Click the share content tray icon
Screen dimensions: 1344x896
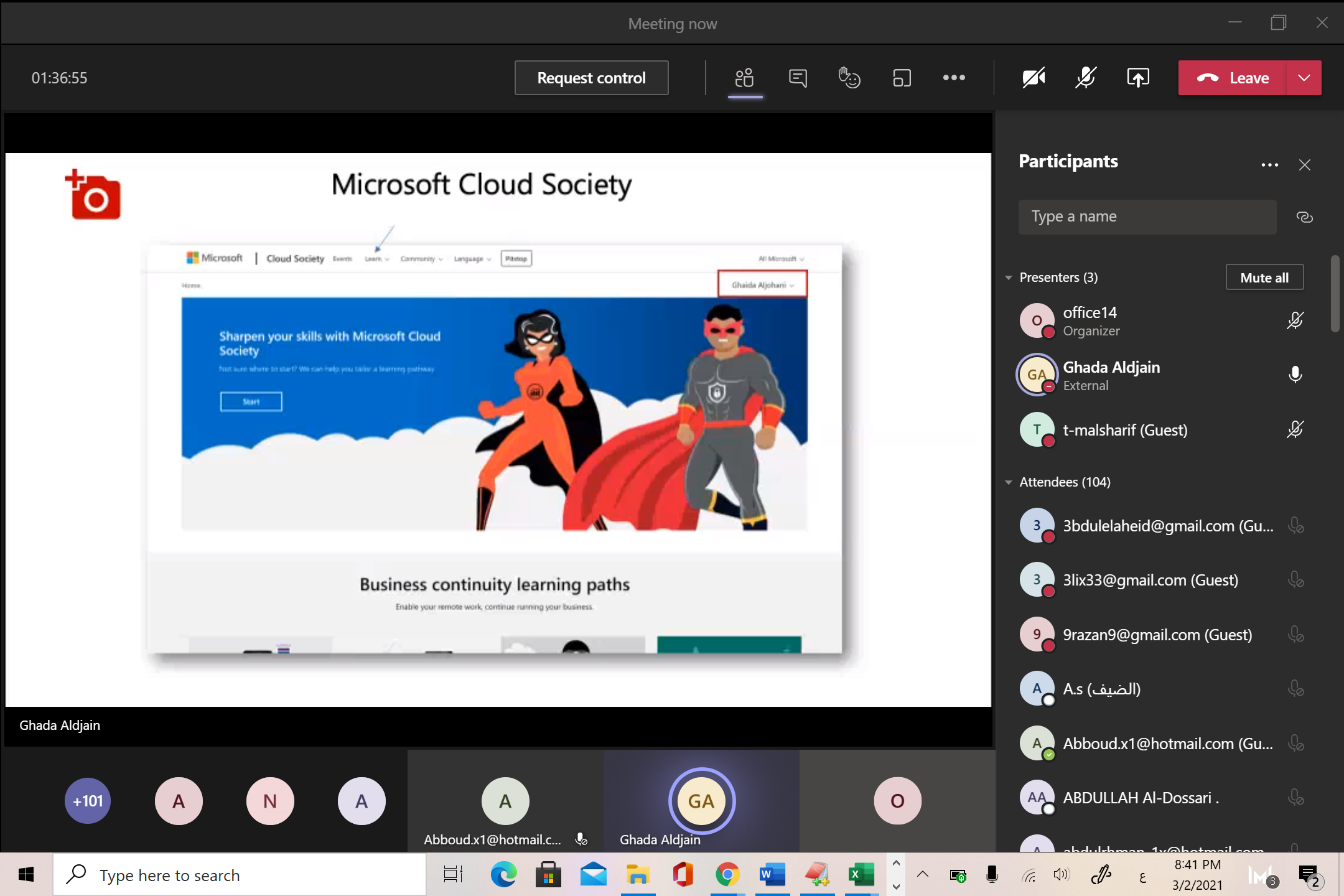pos(1138,78)
